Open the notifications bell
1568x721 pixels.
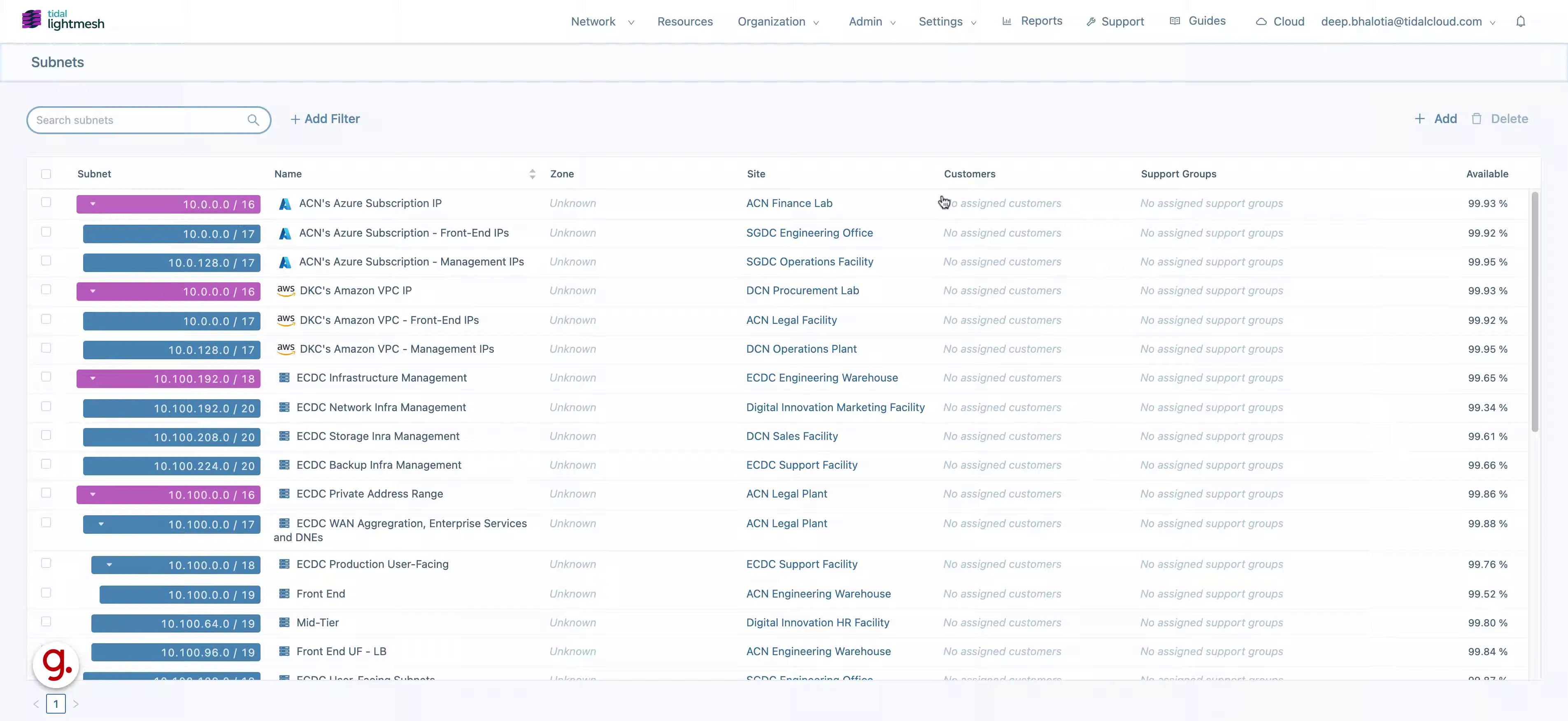click(x=1521, y=21)
